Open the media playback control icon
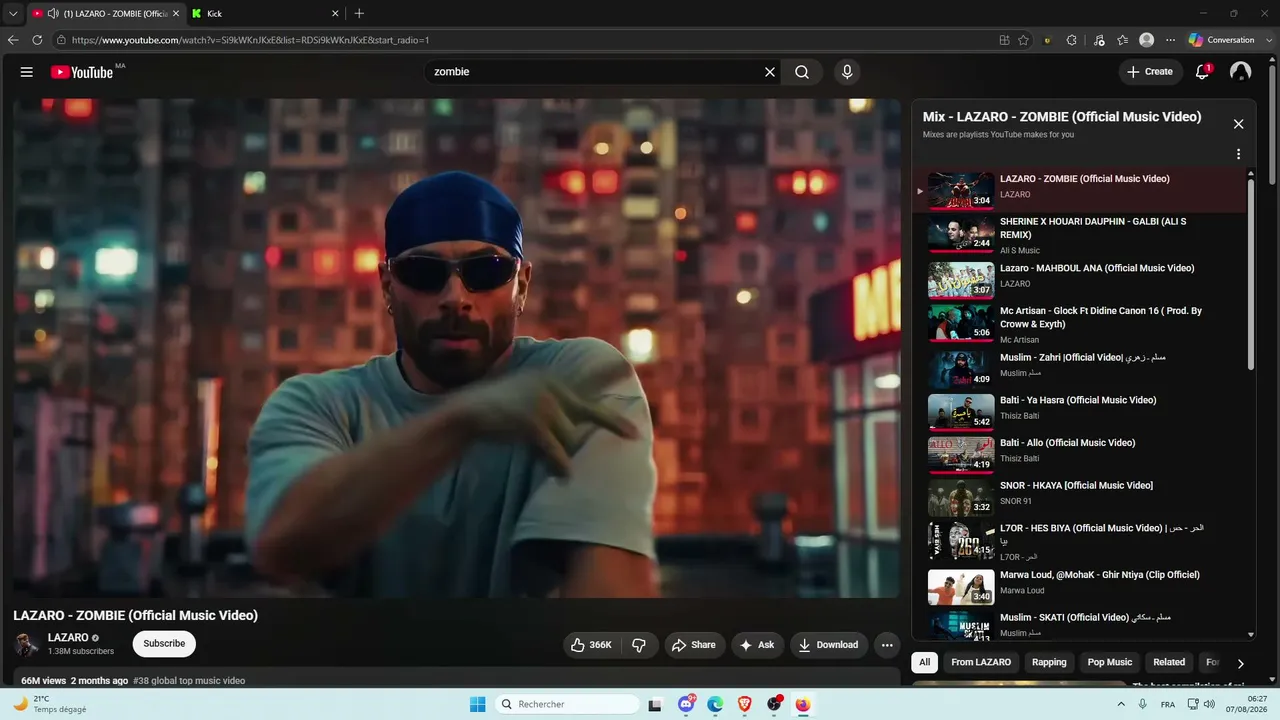 point(1099,40)
